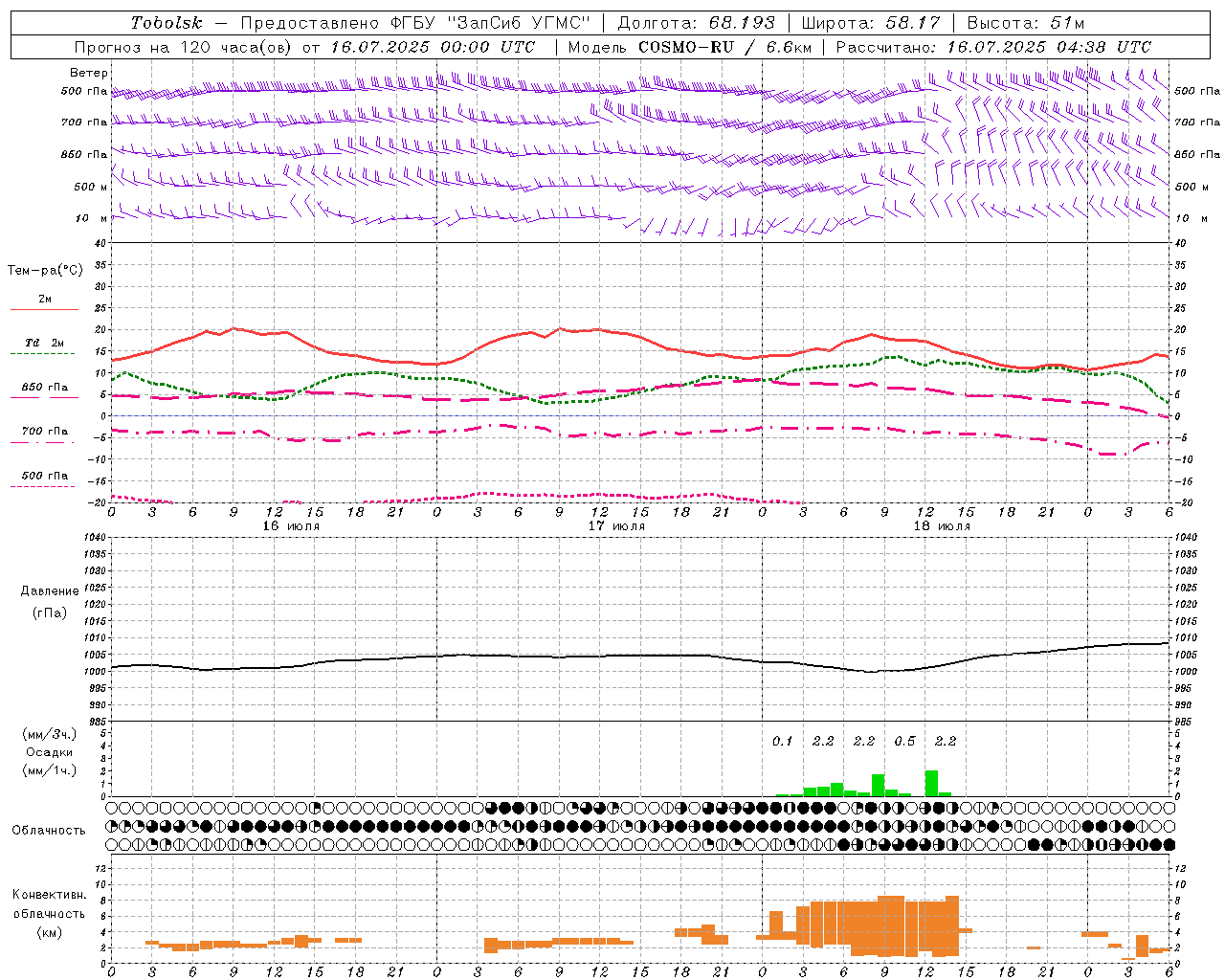Click the "0.5" three-hour precipitation value
This screenshot has height=980, width=1225.
tap(904, 741)
